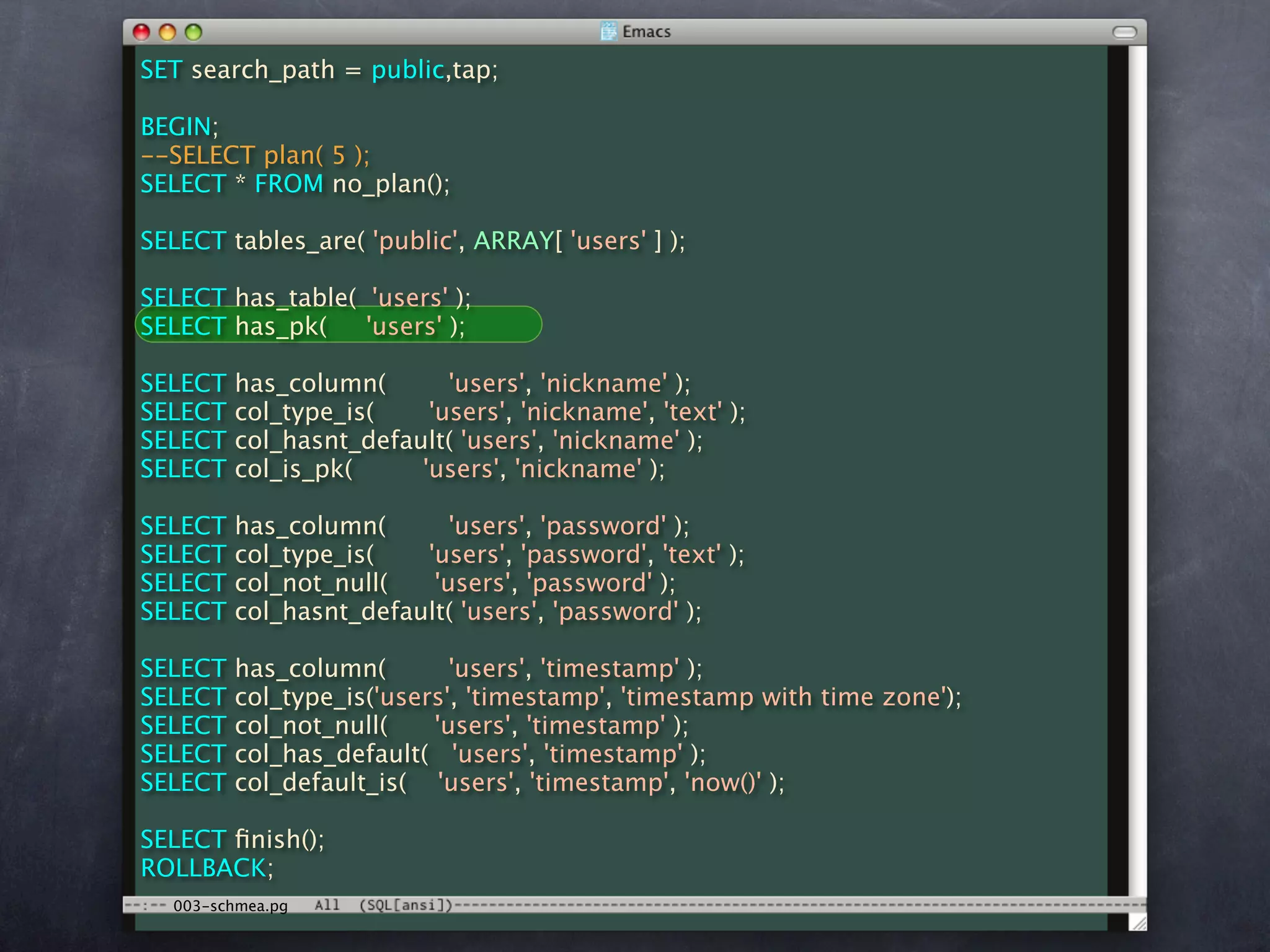
Task: Click the window resize grip corner
Action: tap(1139, 922)
